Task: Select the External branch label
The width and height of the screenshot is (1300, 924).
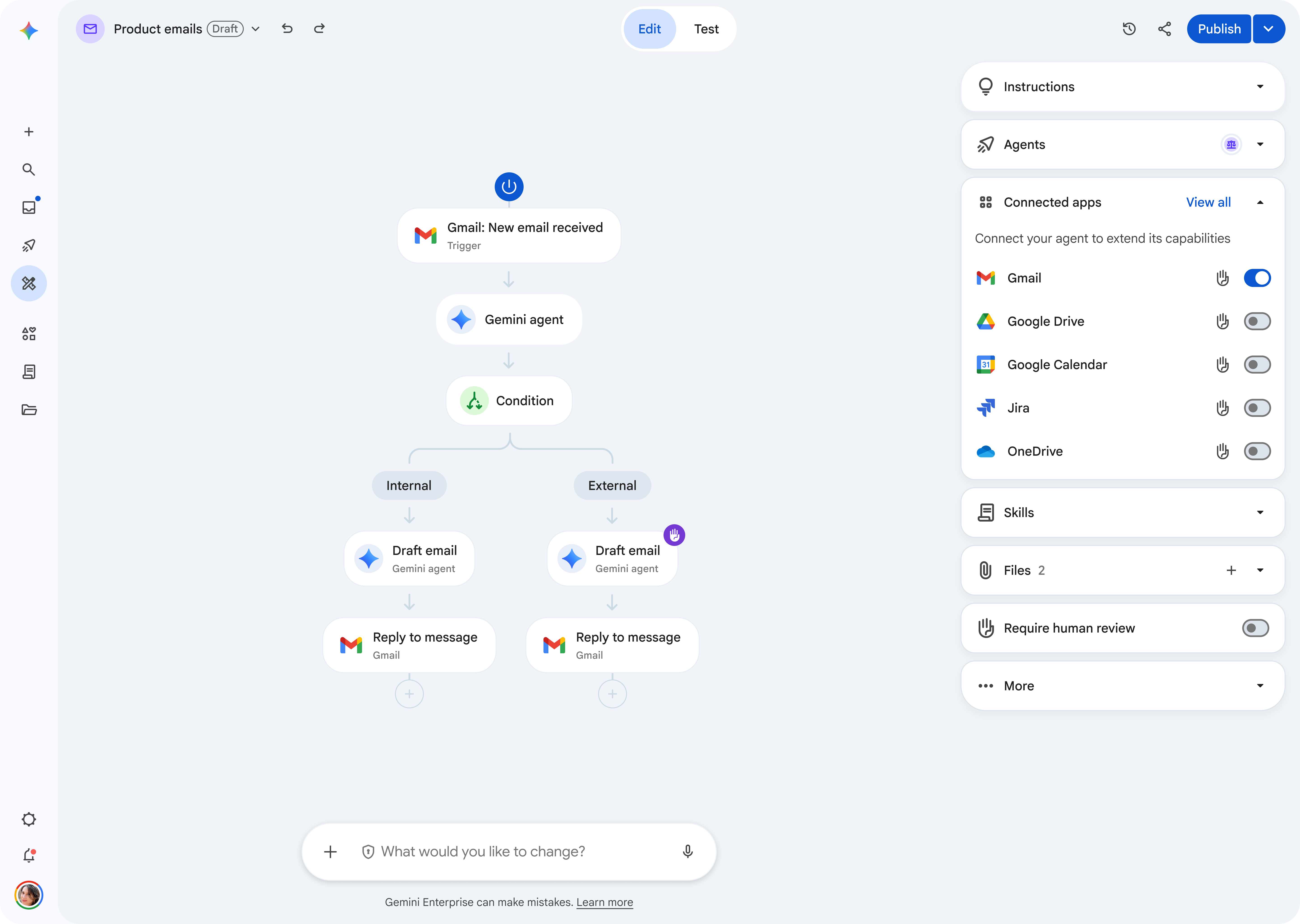Action: 613,485
